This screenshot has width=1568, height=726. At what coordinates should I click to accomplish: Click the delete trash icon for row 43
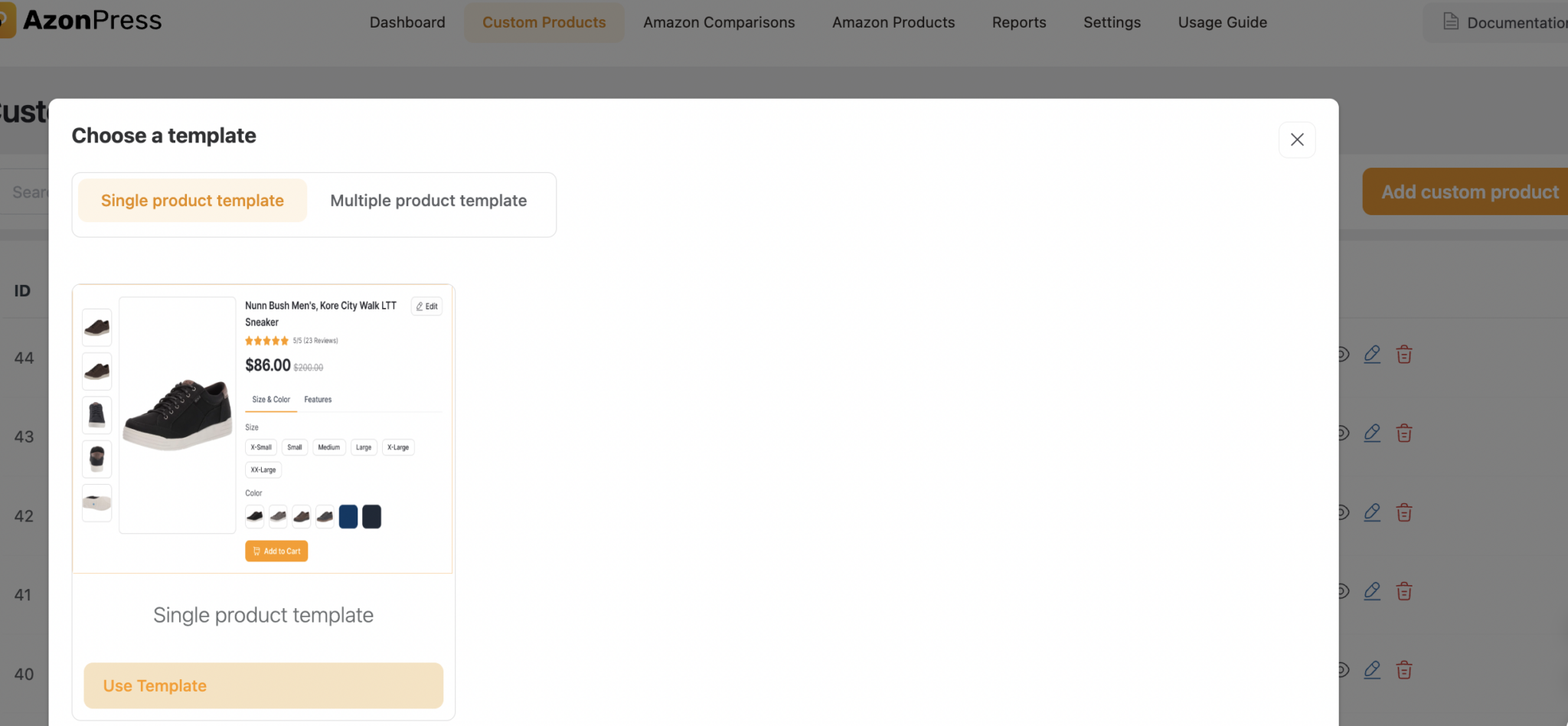tap(1404, 433)
